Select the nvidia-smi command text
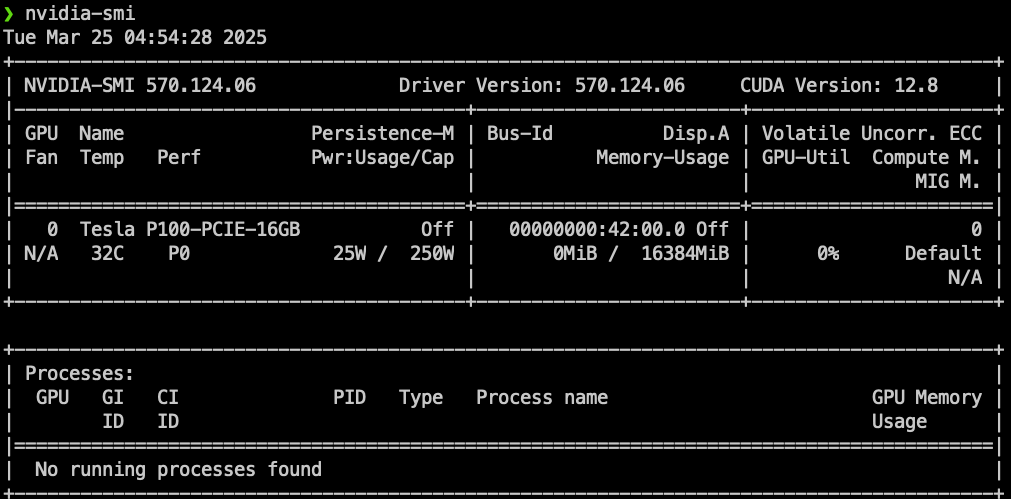This screenshot has width=1011, height=499. 81,13
